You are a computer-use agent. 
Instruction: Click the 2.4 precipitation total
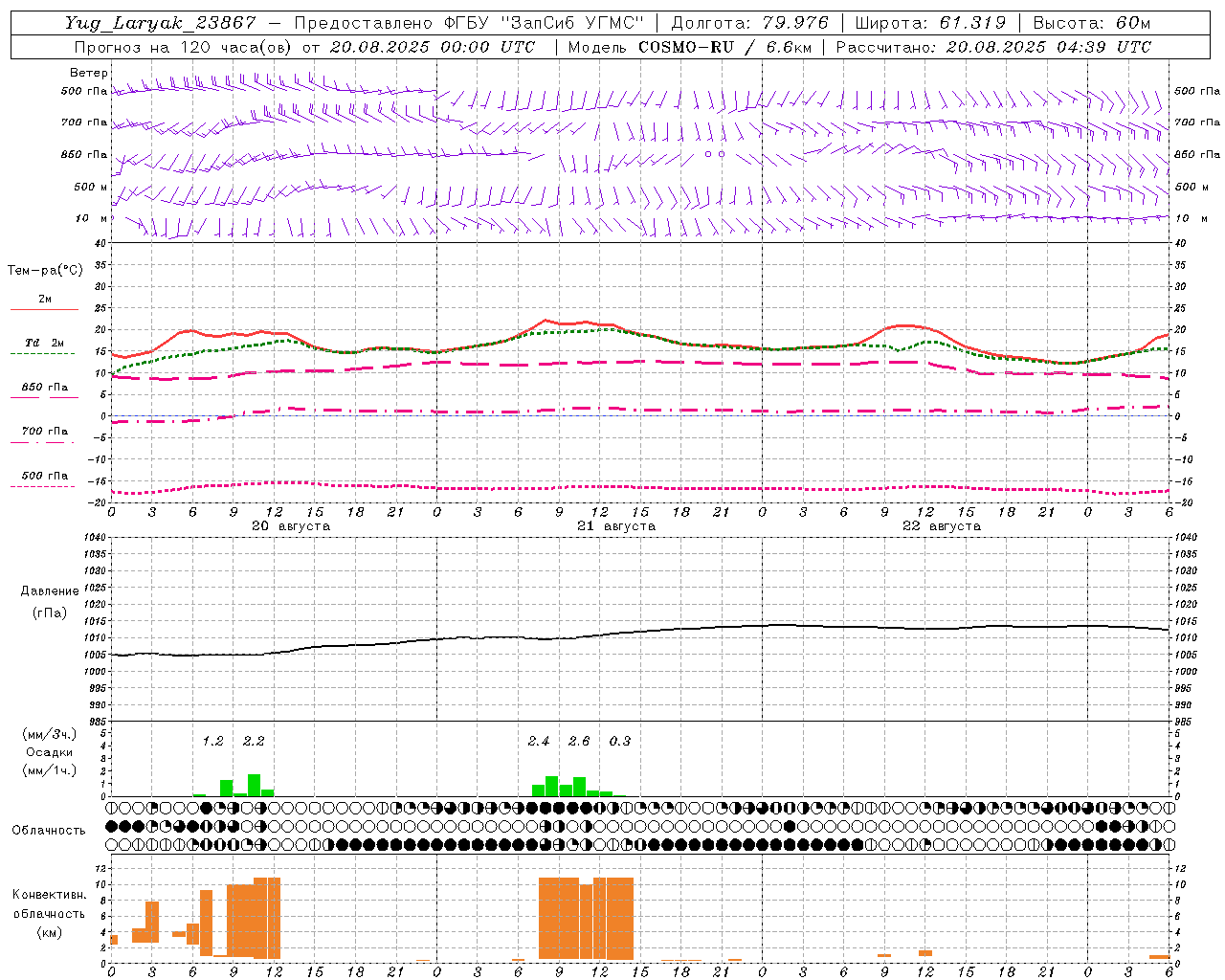(539, 742)
